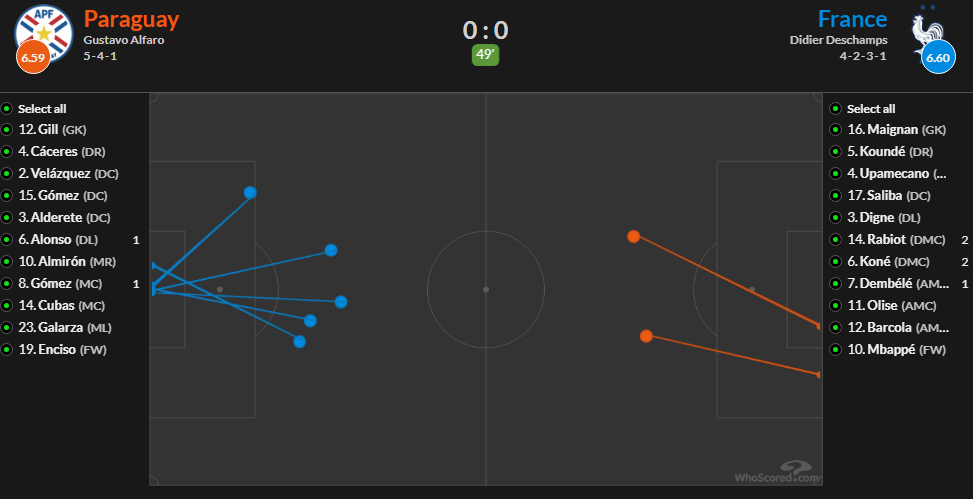Open the France team name link
The width and height of the screenshot is (973, 499).
click(852, 19)
